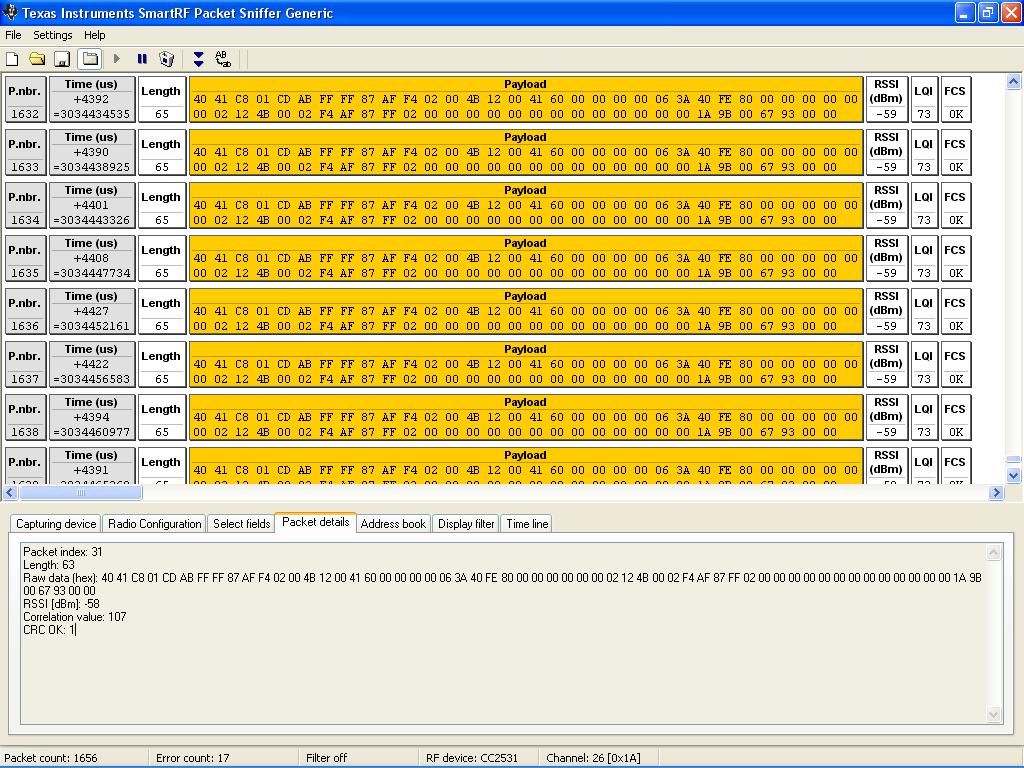1024x768 pixels.
Task: Switch to Select fields tab
Action: (x=242, y=524)
